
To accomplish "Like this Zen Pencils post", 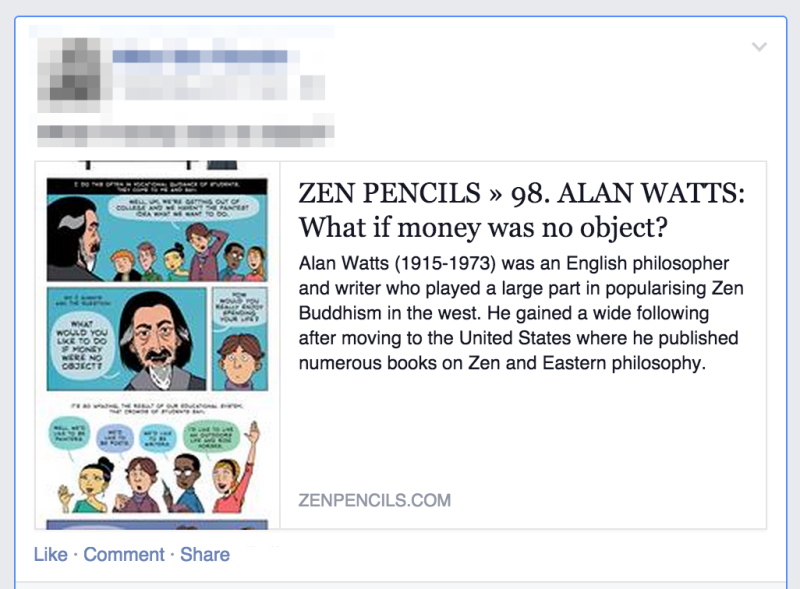I will [x=50, y=555].
